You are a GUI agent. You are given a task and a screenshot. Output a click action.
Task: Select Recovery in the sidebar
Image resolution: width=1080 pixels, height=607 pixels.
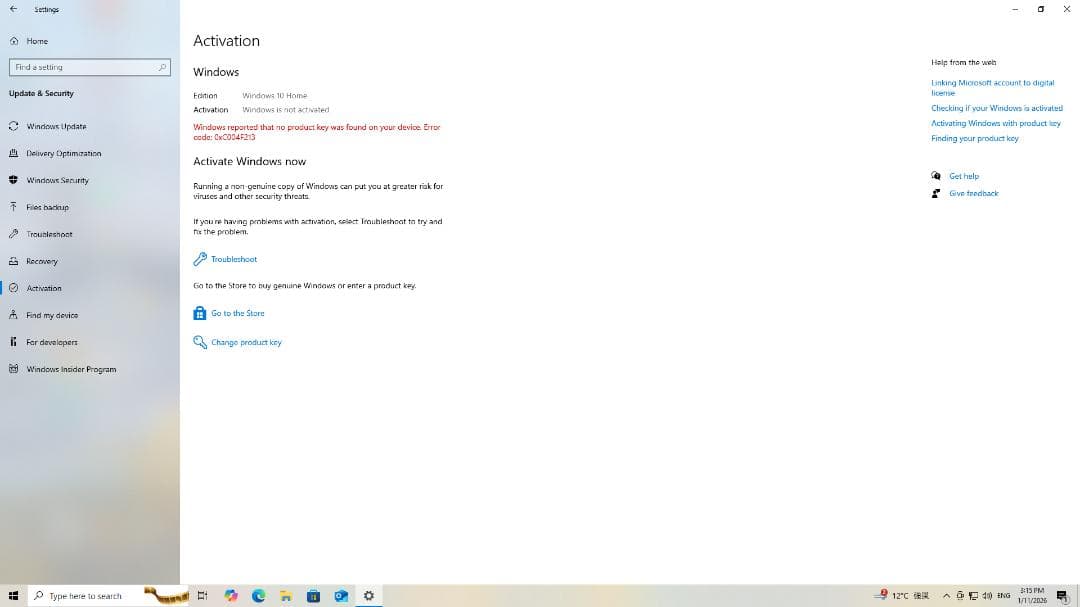tap(42, 261)
